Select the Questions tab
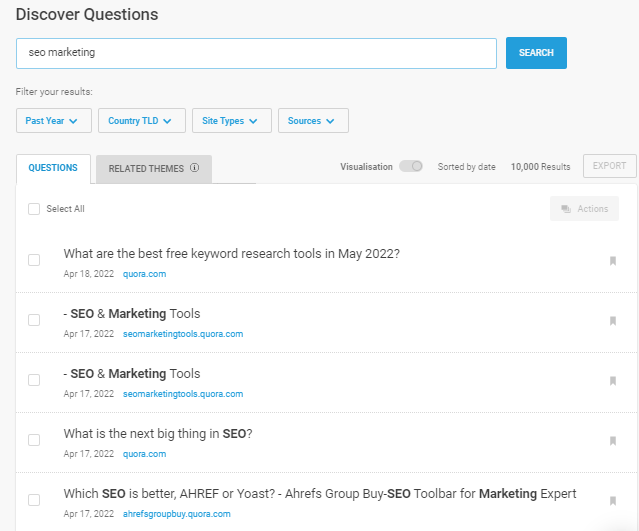639x531 pixels. [53, 168]
